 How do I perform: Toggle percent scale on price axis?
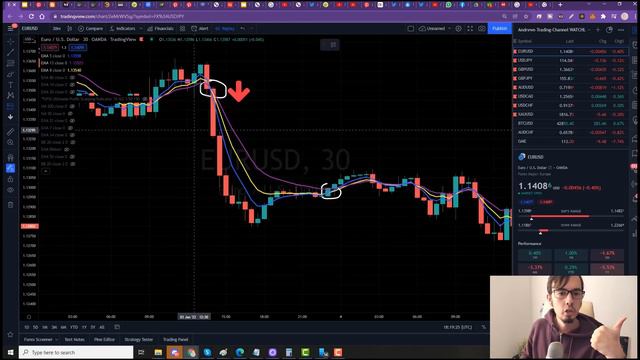tap(484, 327)
